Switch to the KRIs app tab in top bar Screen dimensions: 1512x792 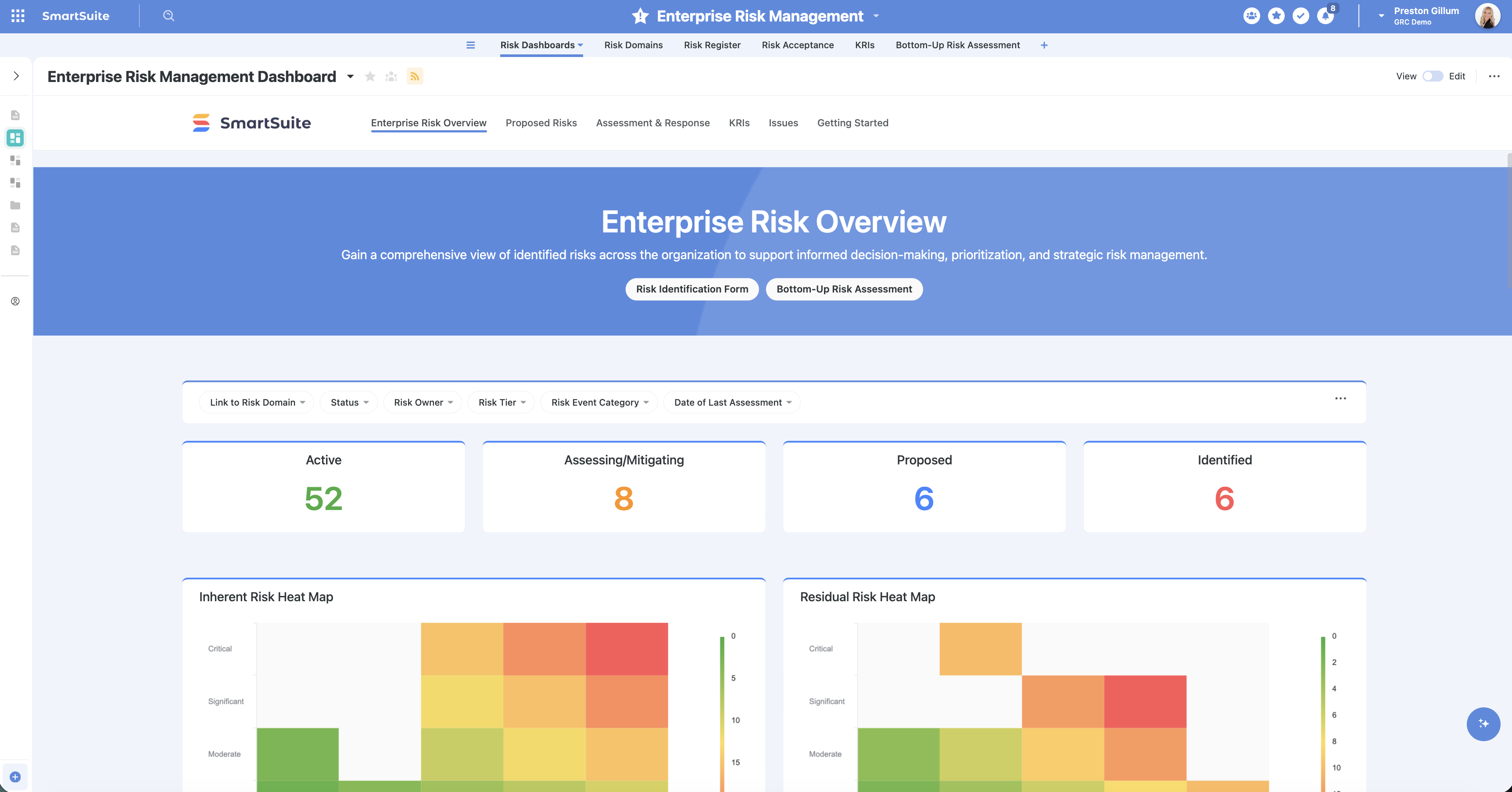pyautogui.click(x=864, y=45)
